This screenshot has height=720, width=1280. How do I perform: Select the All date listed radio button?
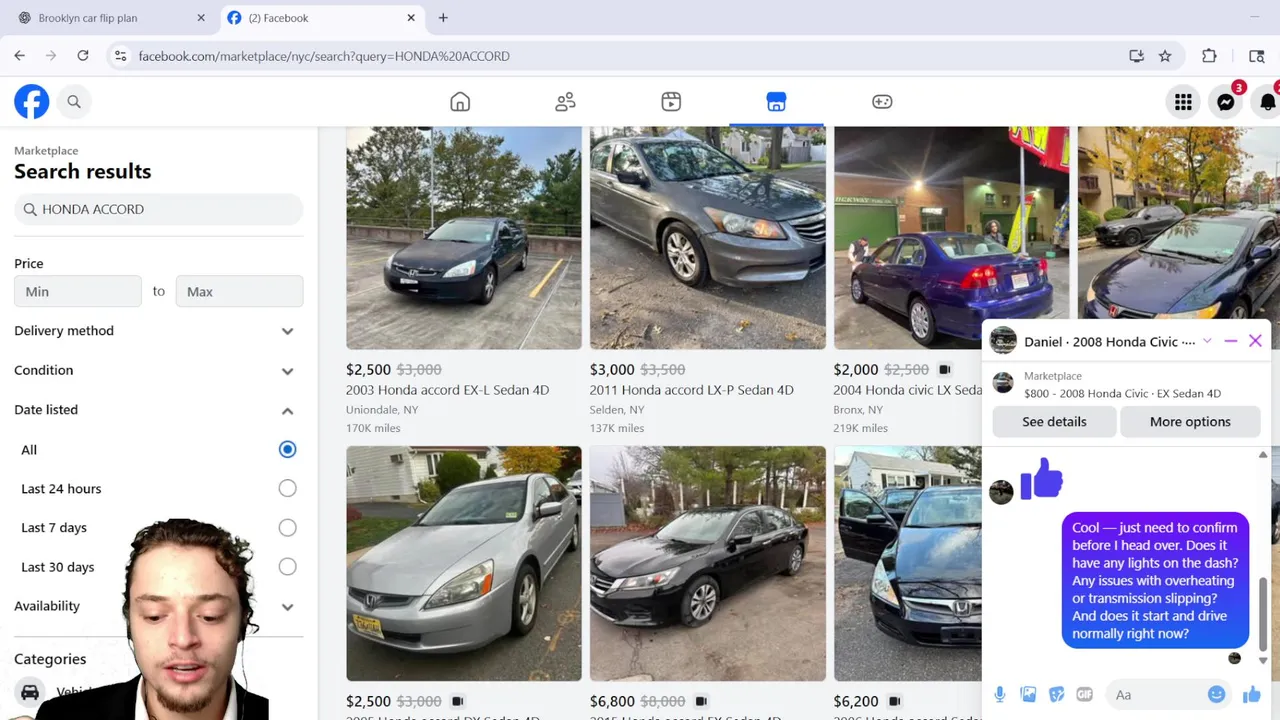tap(287, 449)
